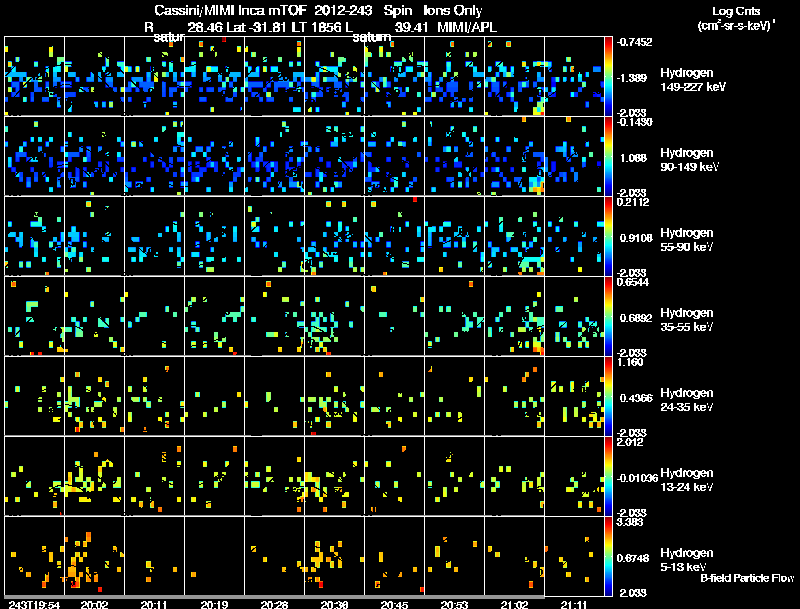Click the Hydrogen 149-227 keV color bar

608,76
